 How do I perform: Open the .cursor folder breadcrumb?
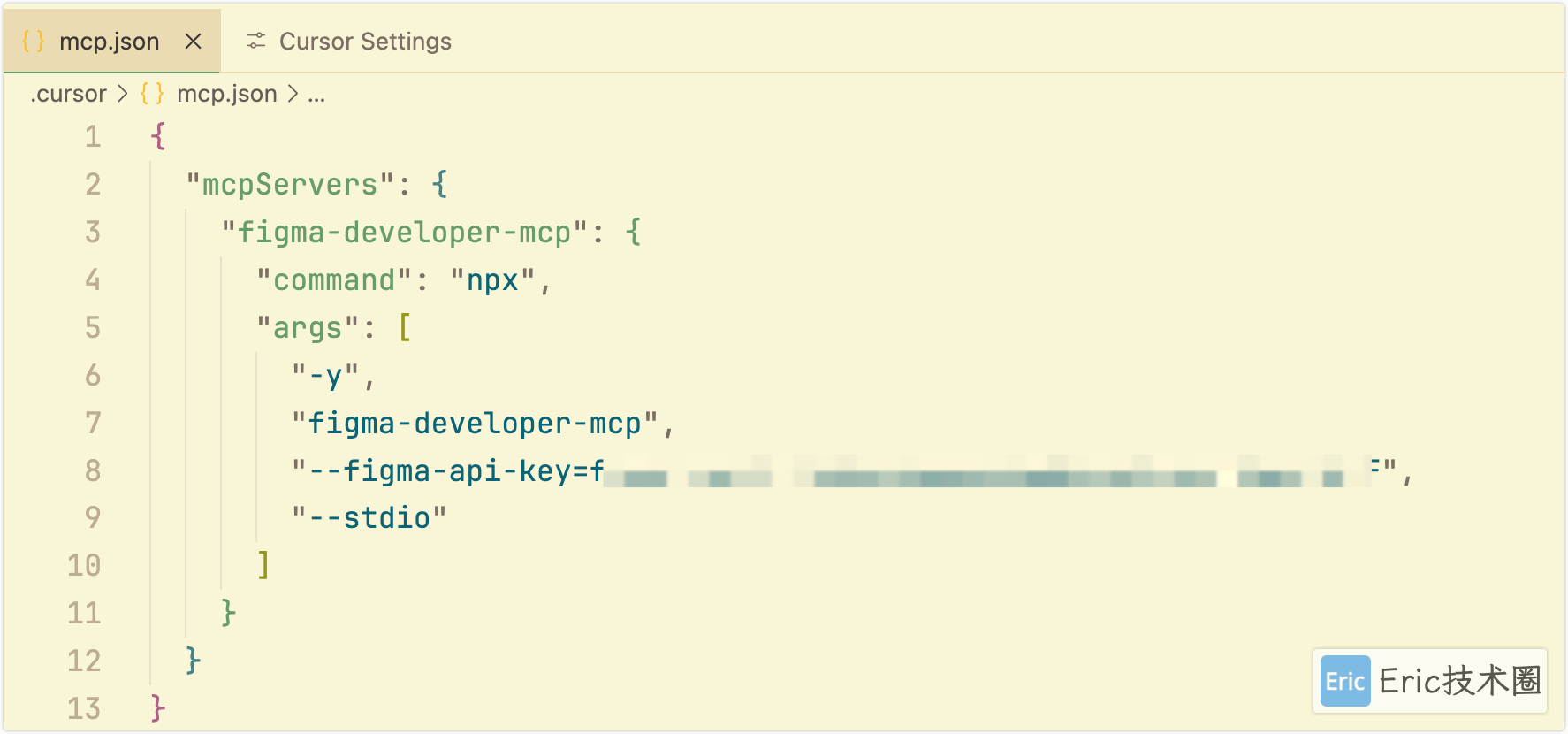coord(68,94)
